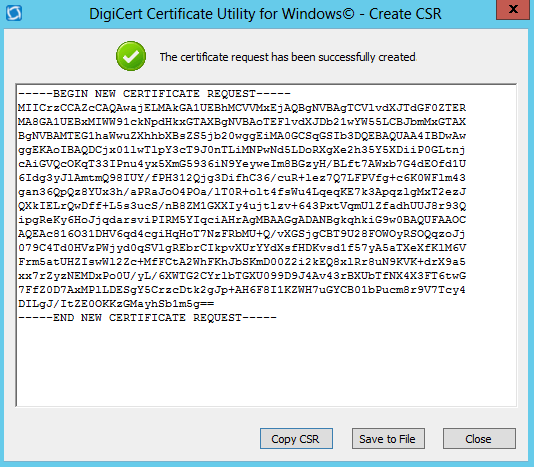Click the CSR line starting with ggEKAoIBAQDCjx01
Screen dimensions: 534x467
[x=242, y=150]
